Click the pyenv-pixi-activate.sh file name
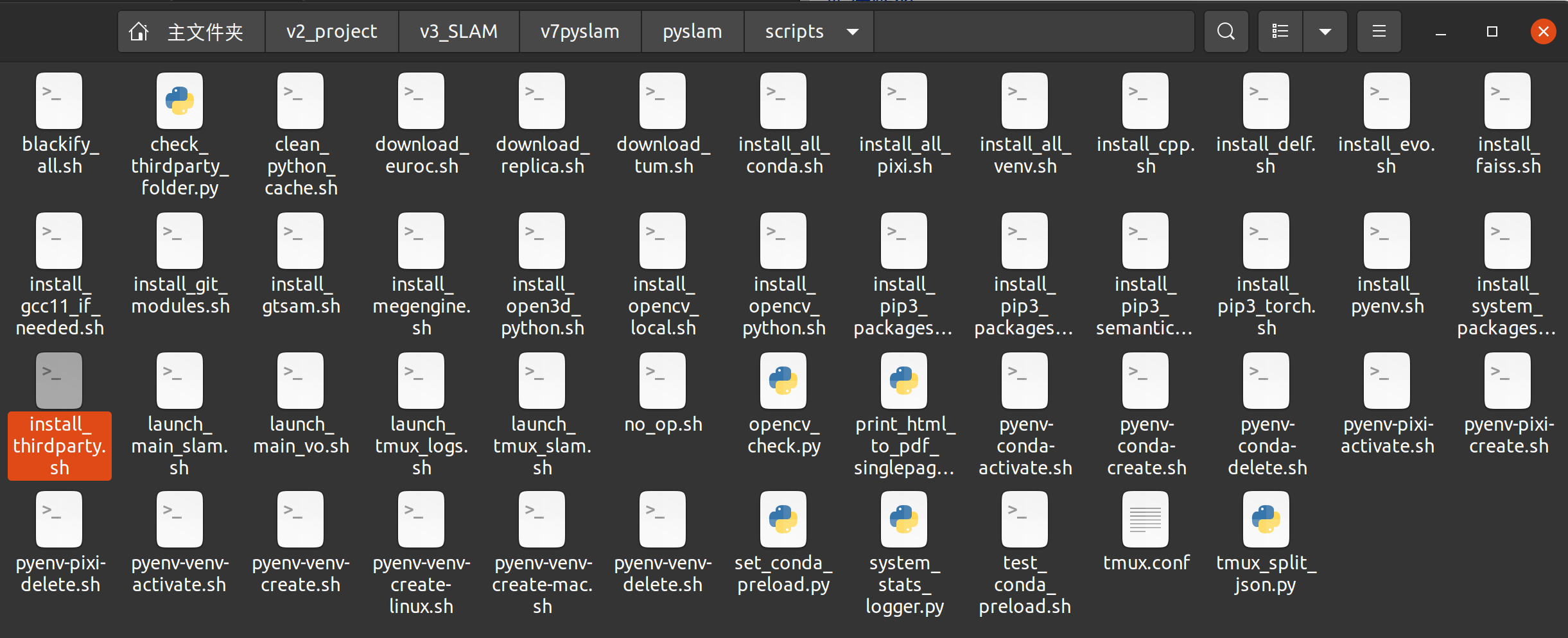Image resolution: width=1568 pixels, height=638 pixels. coord(1388,435)
